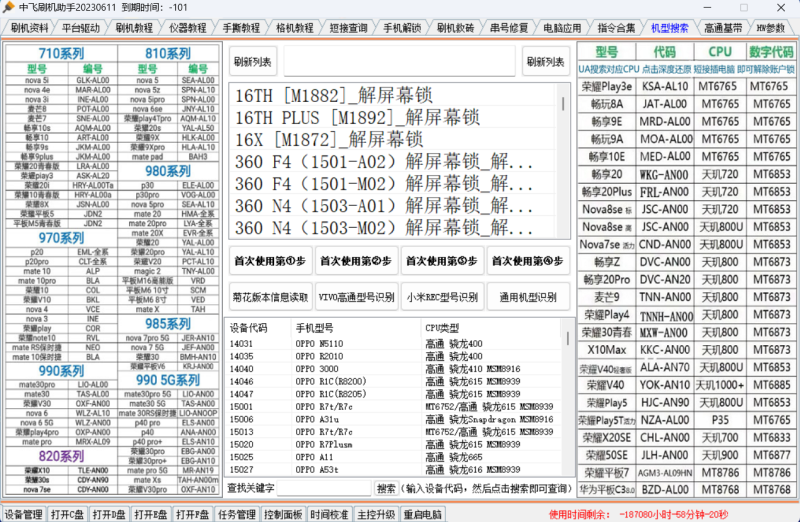800x522 pixels.
Task: Click 首次使用第②步 button
Action: [356, 261]
